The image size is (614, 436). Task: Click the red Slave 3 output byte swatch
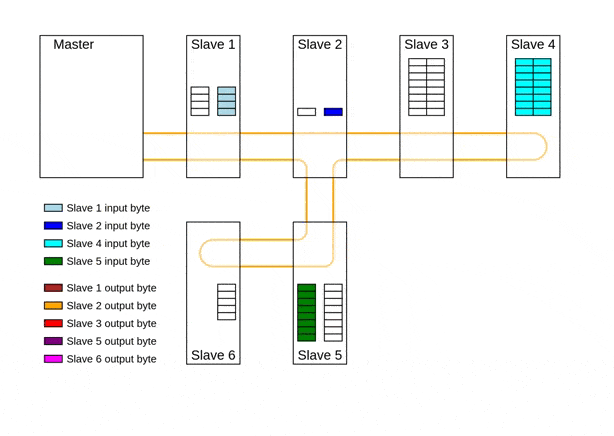pos(53,323)
